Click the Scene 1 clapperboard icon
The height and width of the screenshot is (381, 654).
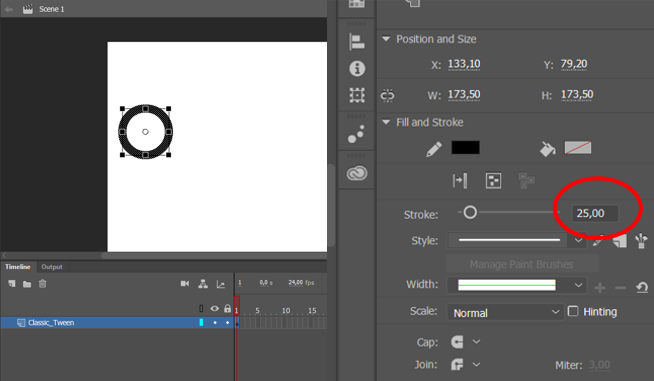click(28, 9)
